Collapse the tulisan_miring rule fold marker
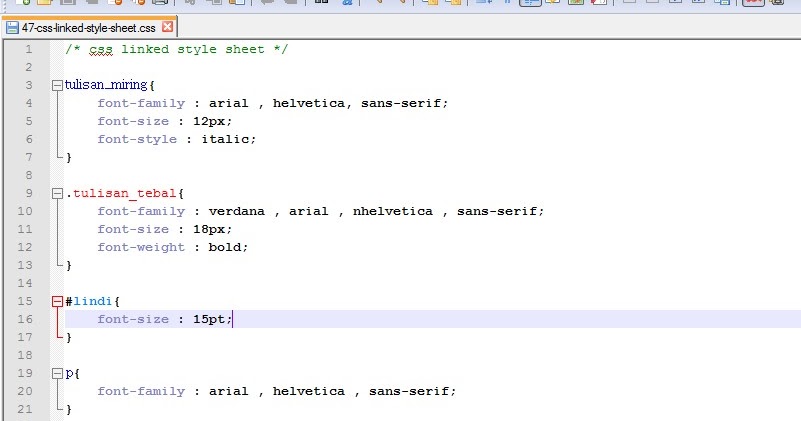This screenshot has width=801, height=421. (57, 85)
